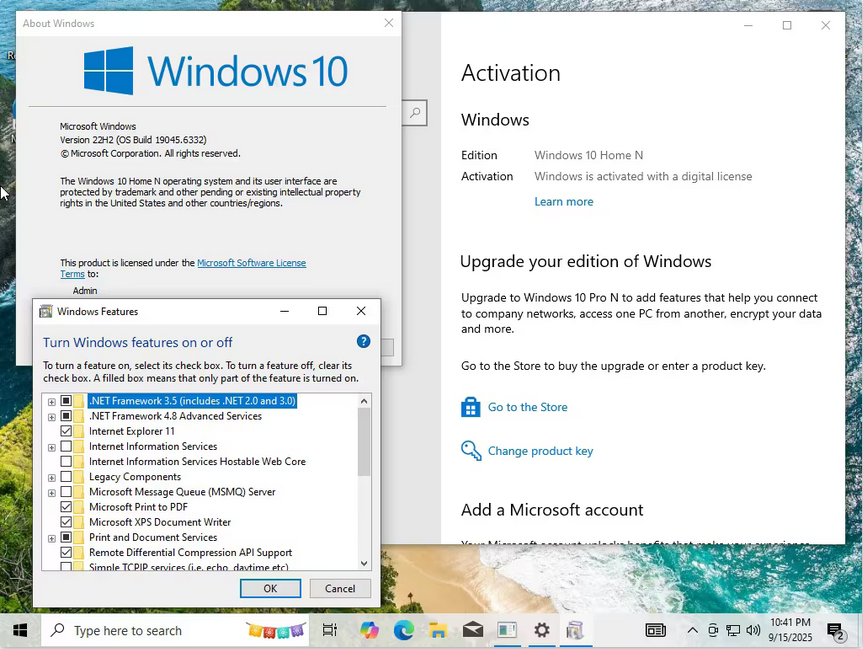This screenshot has width=863, height=649.
Task: Click the Windows Features title bar icon
Action: 46,312
